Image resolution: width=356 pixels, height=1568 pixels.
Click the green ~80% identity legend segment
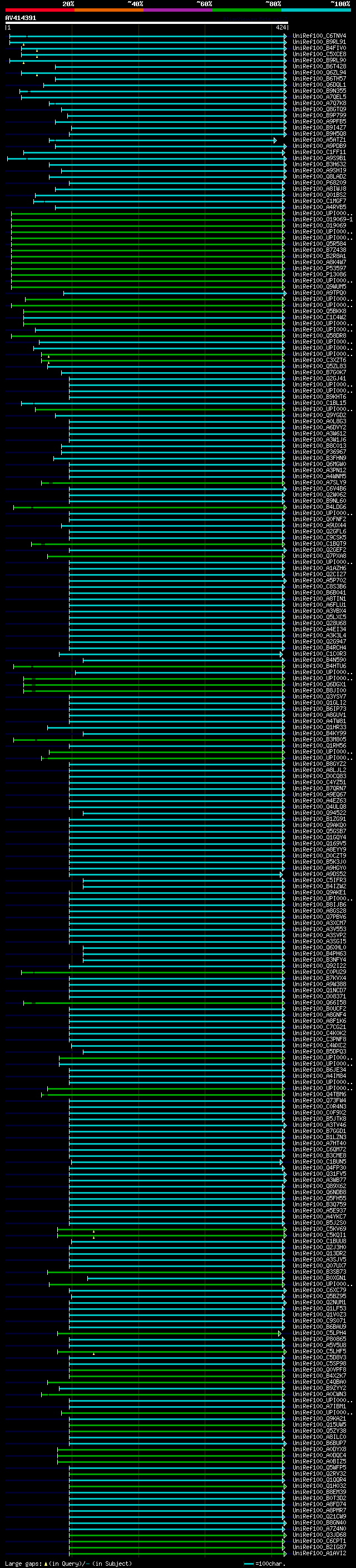tap(247, 11)
